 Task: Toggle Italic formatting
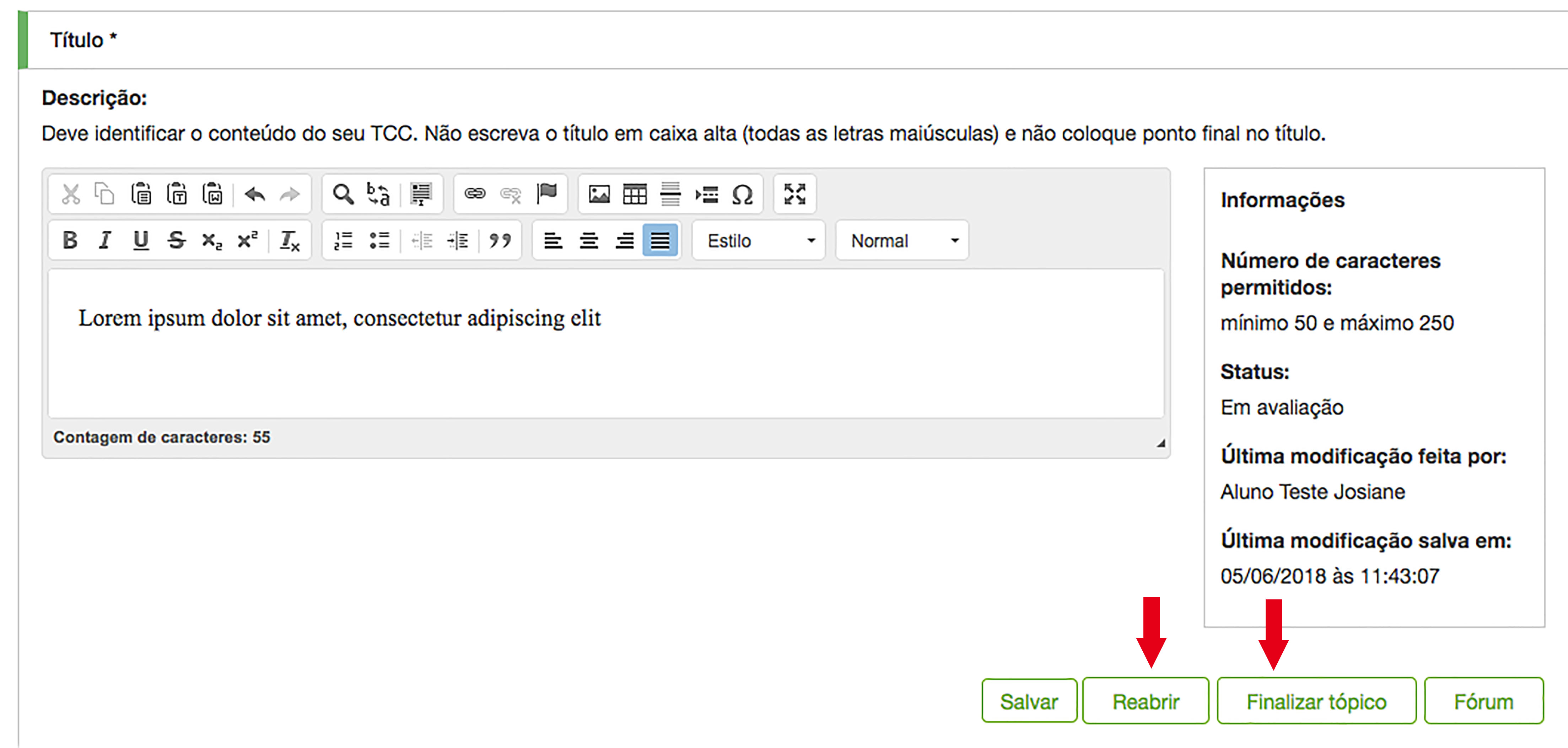[105, 241]
